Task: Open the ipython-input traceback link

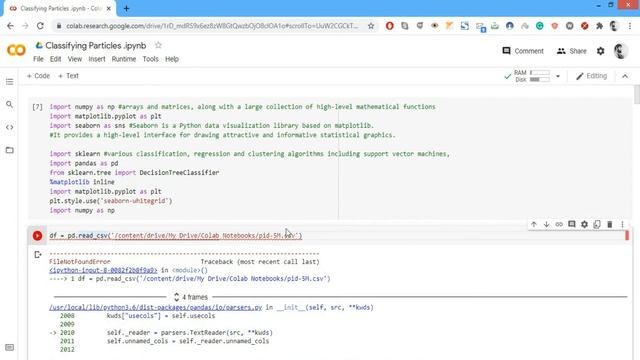Action: pos(103,270)
